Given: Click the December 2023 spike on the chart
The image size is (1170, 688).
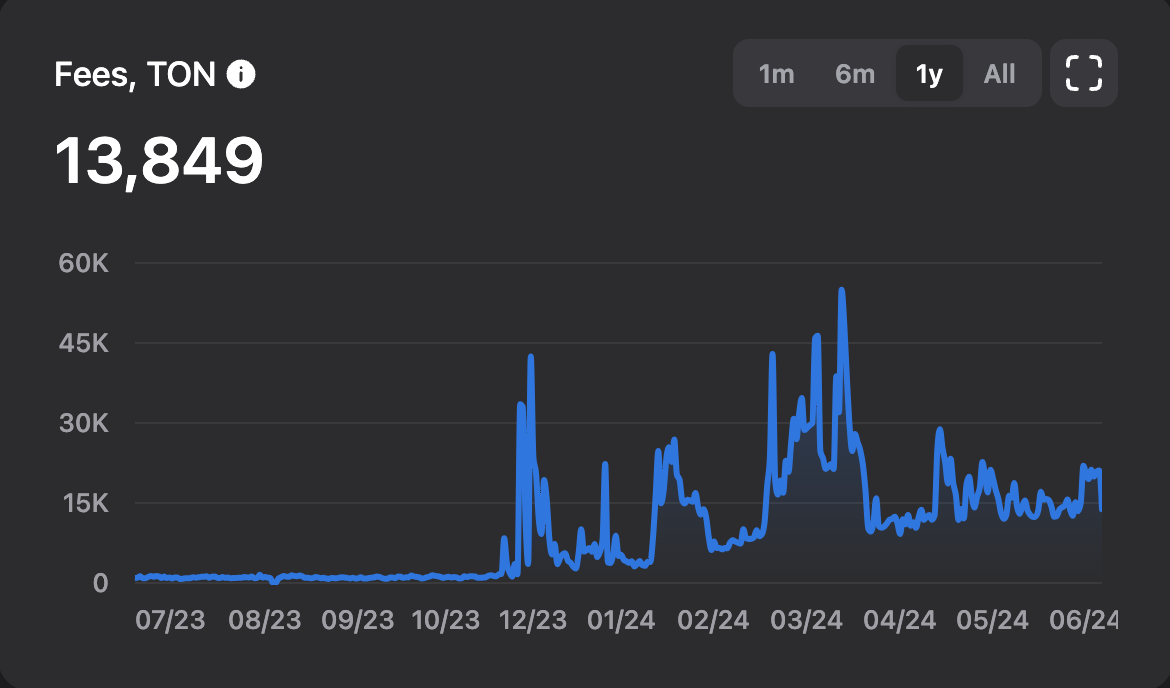Looking at the screenshot, I should 531,357.
